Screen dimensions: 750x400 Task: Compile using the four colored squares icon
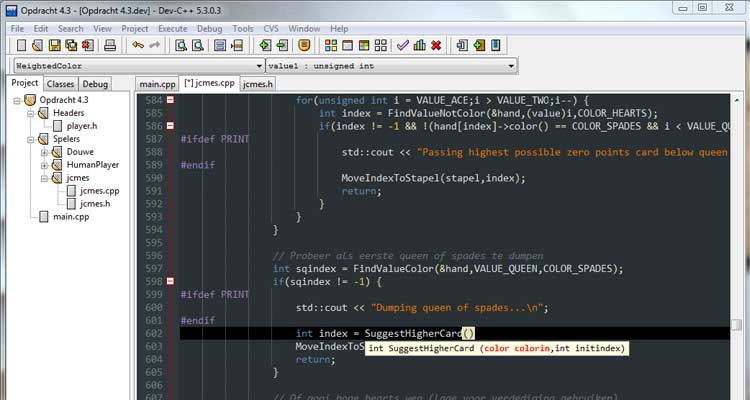pyautogui.click(x=331, y=45)
